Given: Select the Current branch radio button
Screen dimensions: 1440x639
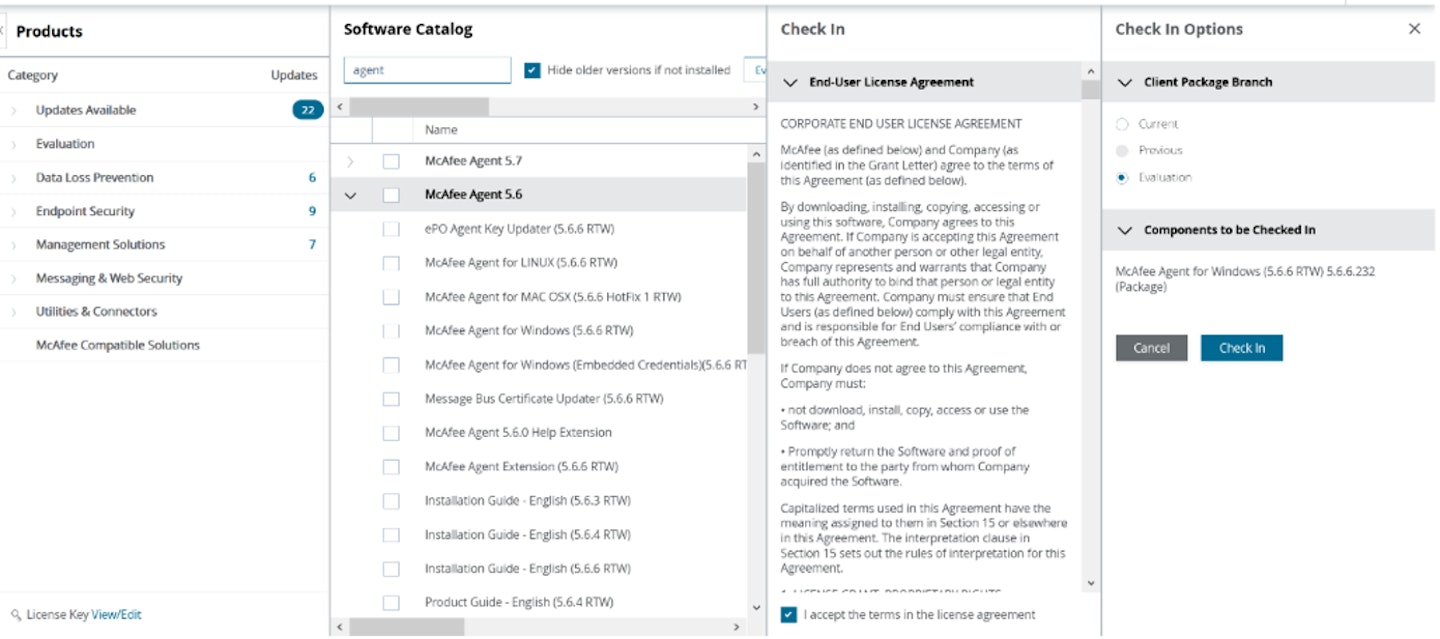Looking at the screenshot, I should coord(1122,124).
